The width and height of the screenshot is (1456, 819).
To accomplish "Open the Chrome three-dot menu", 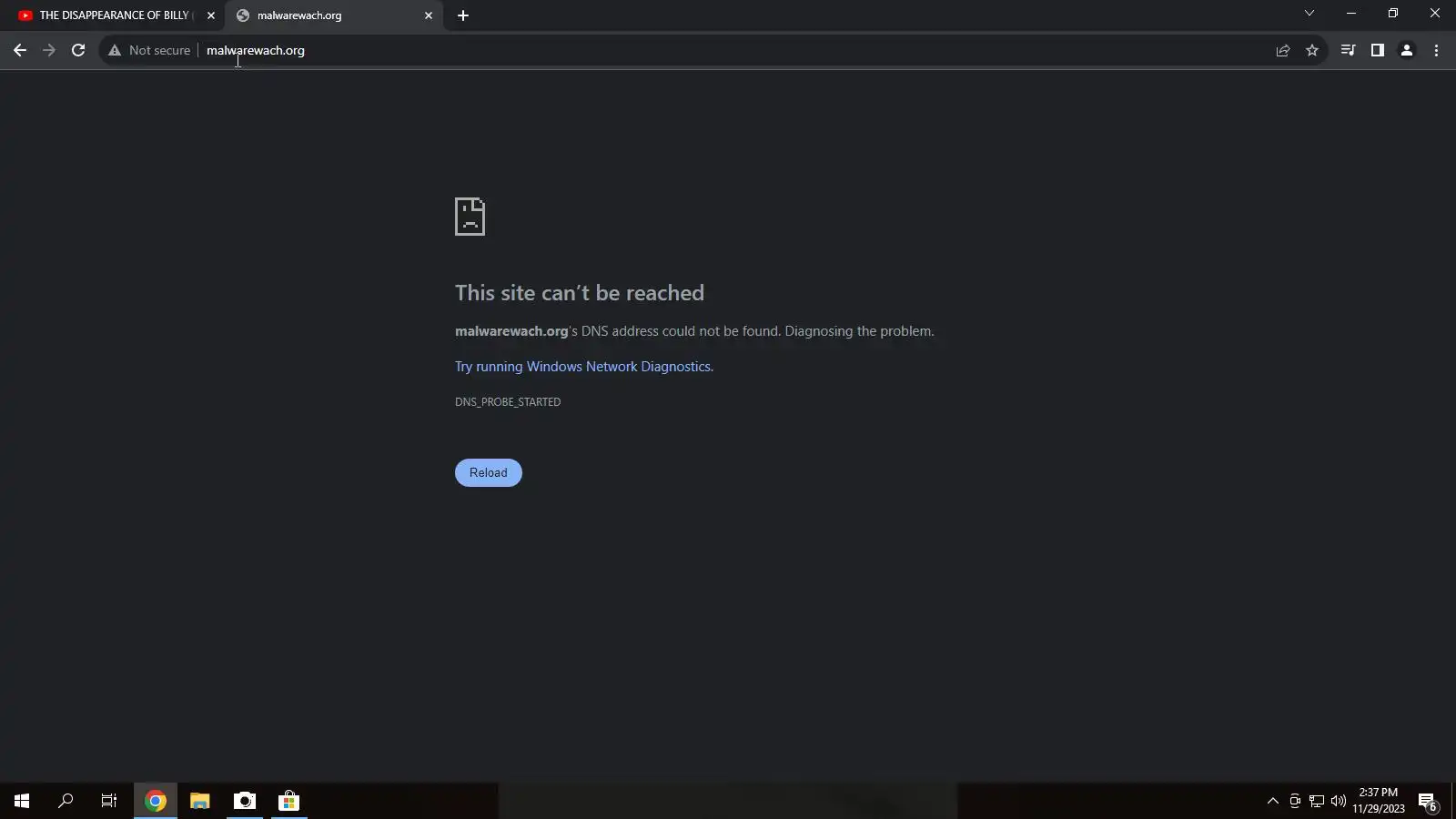I will coord(1437,50).
